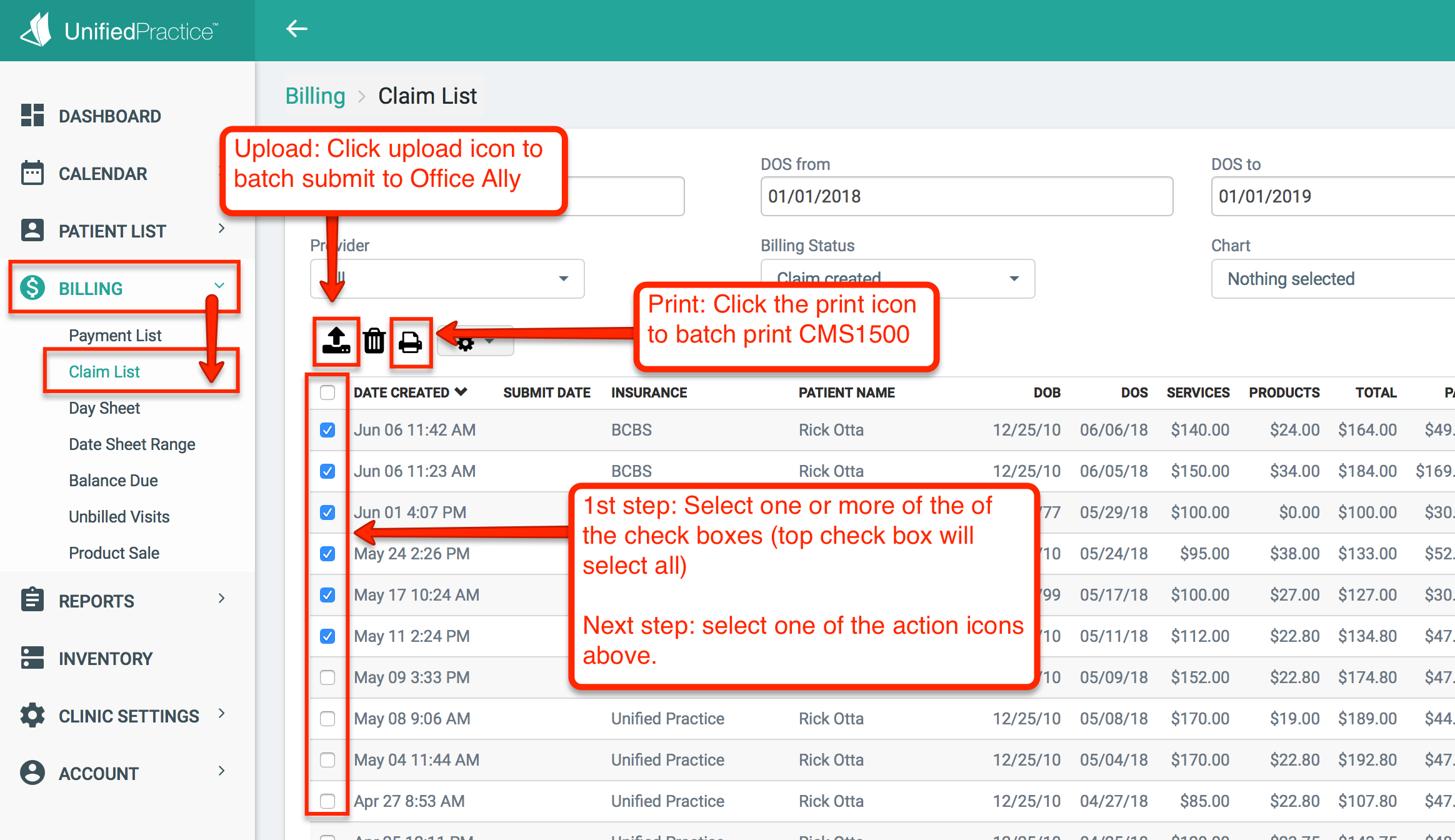Open the Calendar from the sidebar icon
The width and height of the screenshot is (1455, 840).
tap(32, 173)
